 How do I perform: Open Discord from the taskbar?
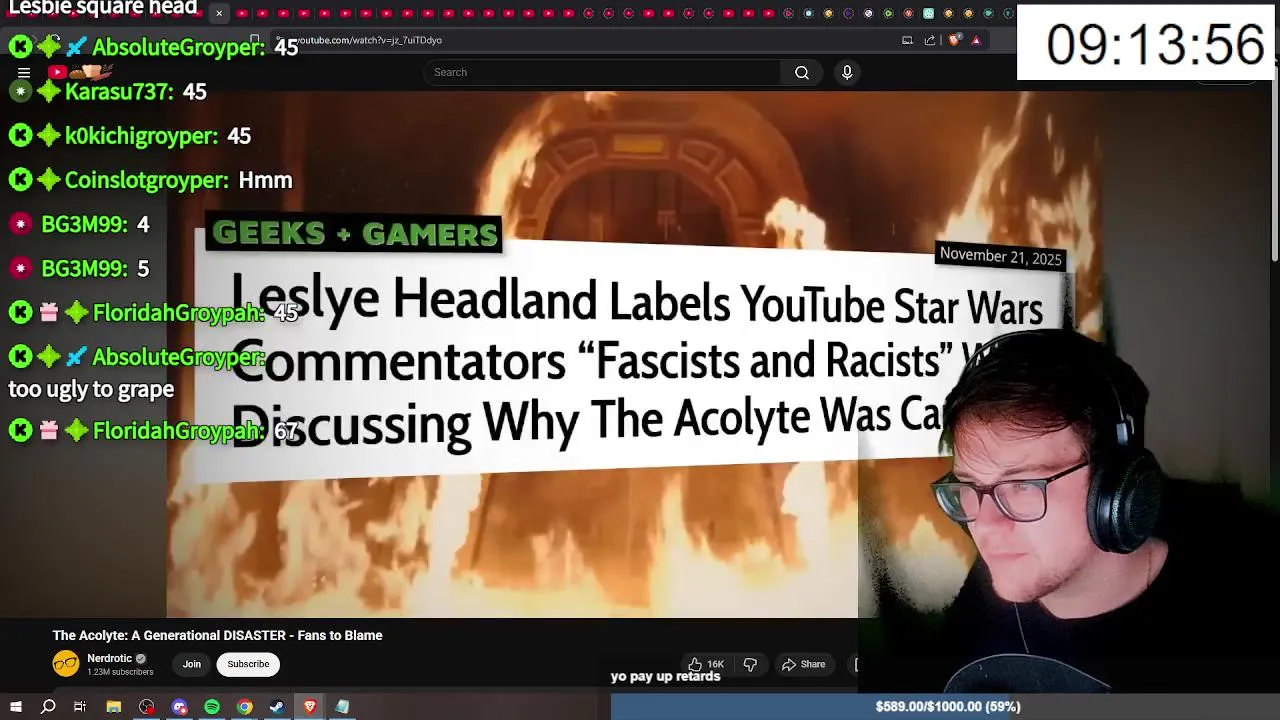point(180,707)
